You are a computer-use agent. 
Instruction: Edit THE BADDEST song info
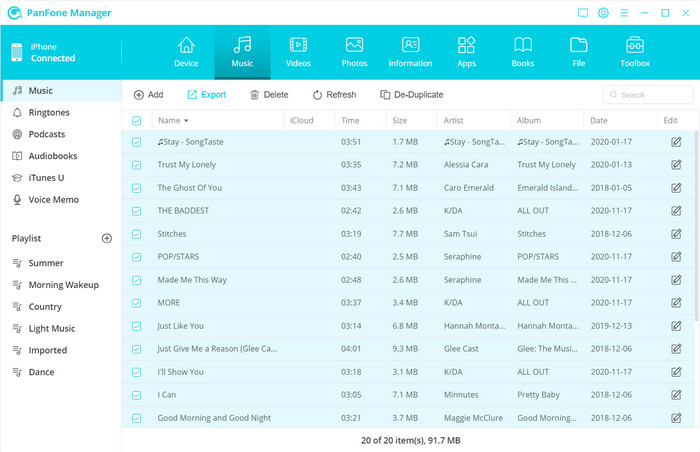(x=676, y=211)
